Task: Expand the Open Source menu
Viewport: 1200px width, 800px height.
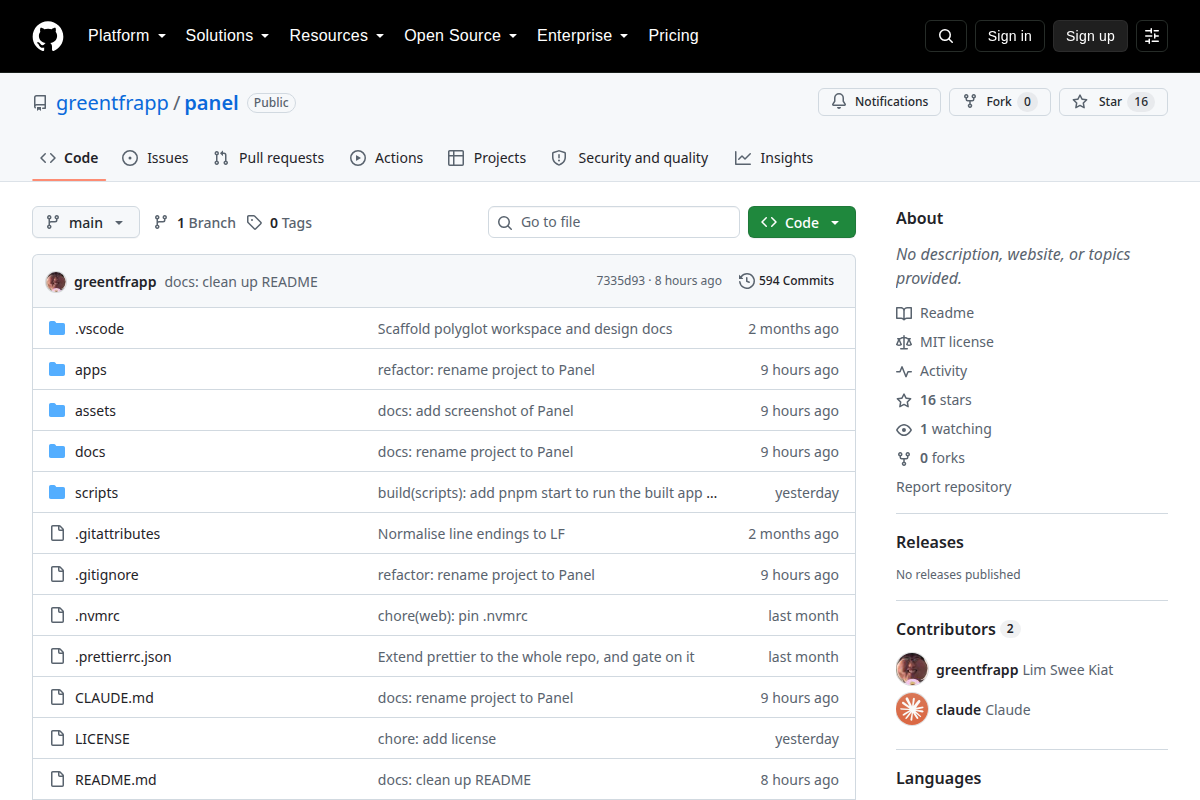Action: pyautogui.click(x=460, y=36)
